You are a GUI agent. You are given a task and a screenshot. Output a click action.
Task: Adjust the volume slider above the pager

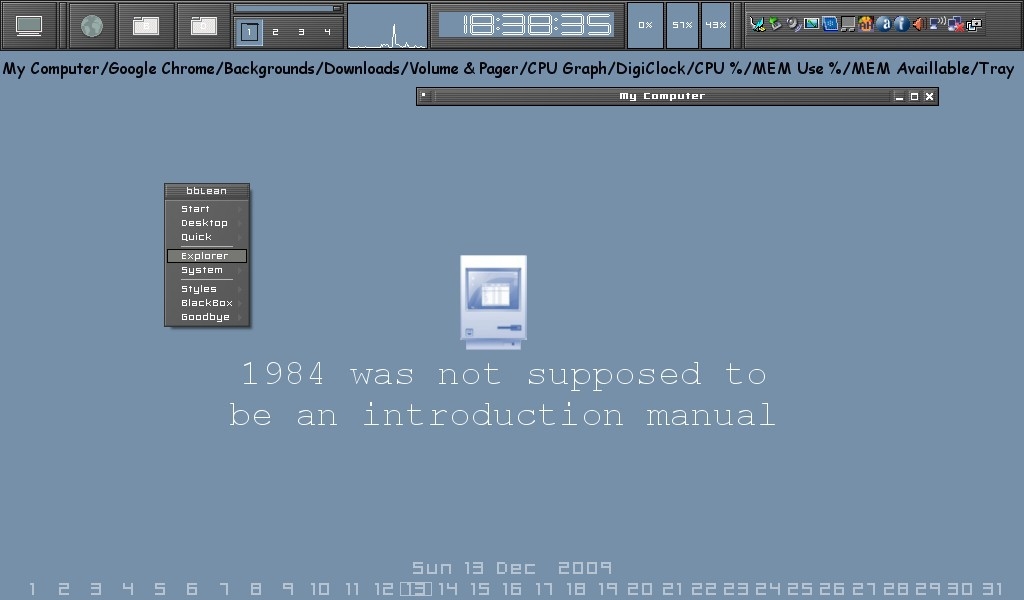tap(288, 9)
